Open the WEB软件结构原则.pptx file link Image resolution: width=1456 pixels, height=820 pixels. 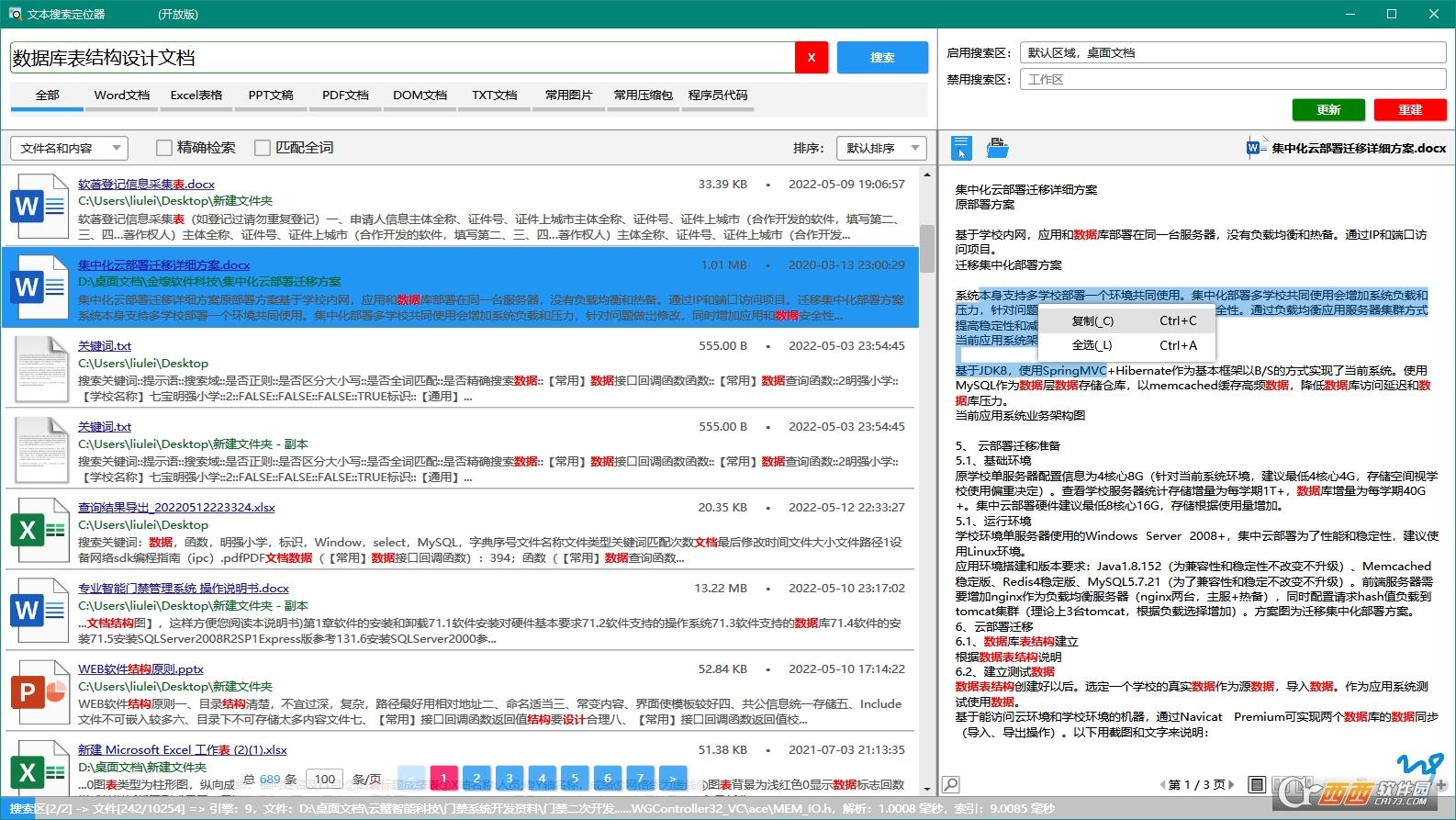point(140,668)
